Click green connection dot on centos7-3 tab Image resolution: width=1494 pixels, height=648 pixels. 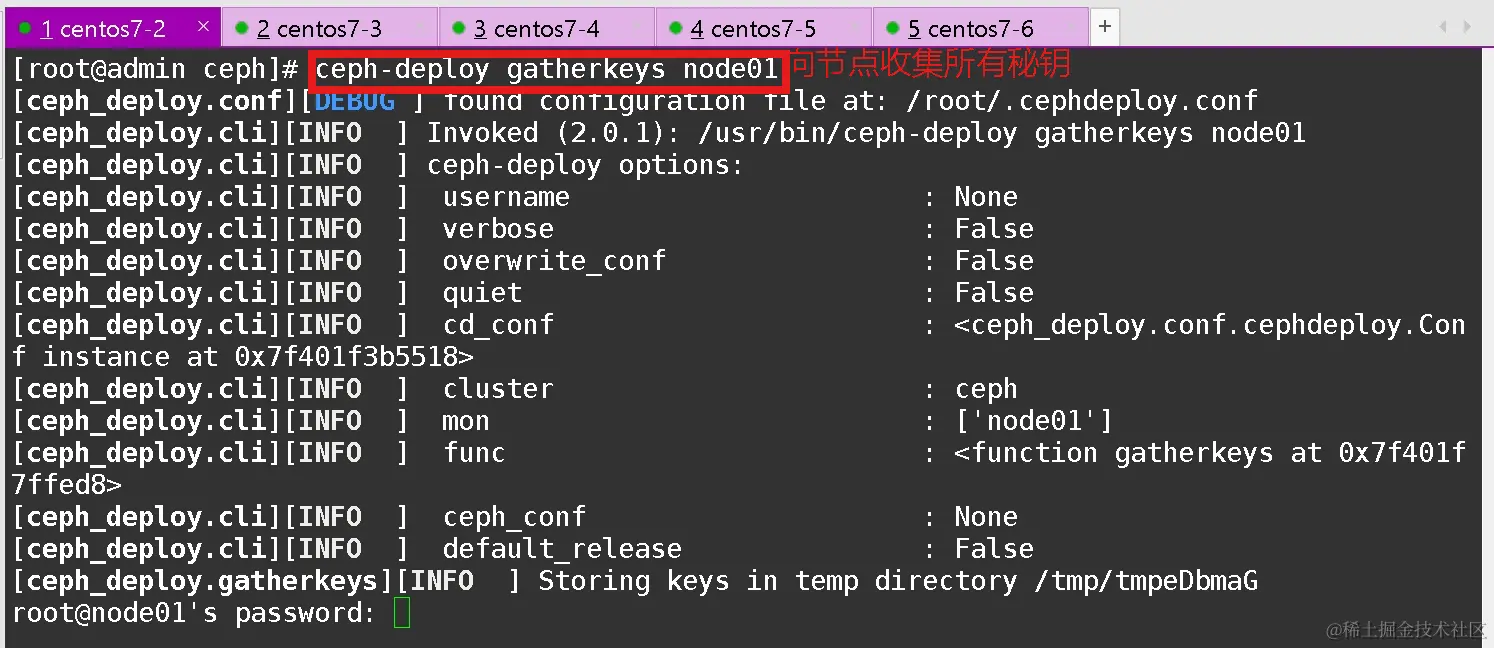click(x=241, y=28)
